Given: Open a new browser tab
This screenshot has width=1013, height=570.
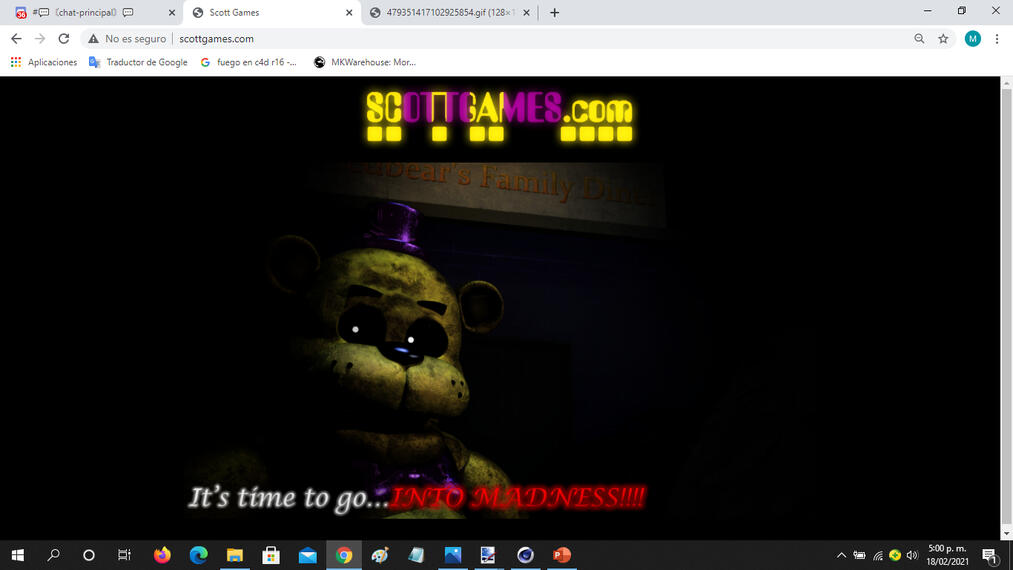Looking at the screenshot, I should (554, 12).
